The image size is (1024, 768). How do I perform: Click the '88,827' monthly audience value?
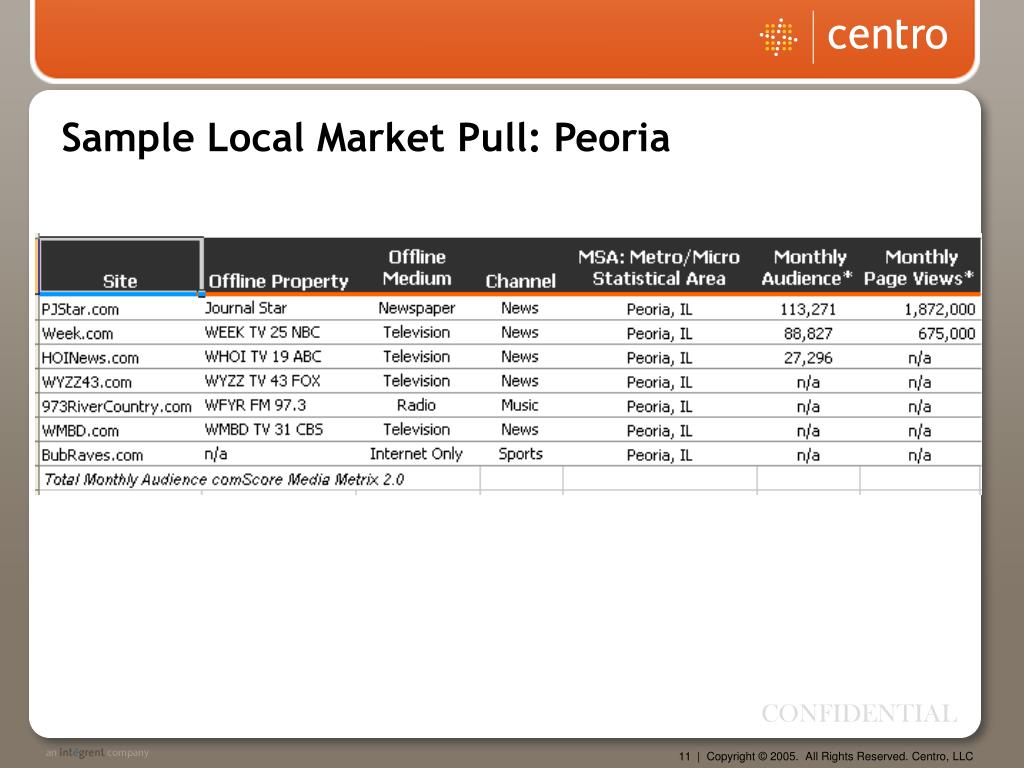[x=808, y=334]
